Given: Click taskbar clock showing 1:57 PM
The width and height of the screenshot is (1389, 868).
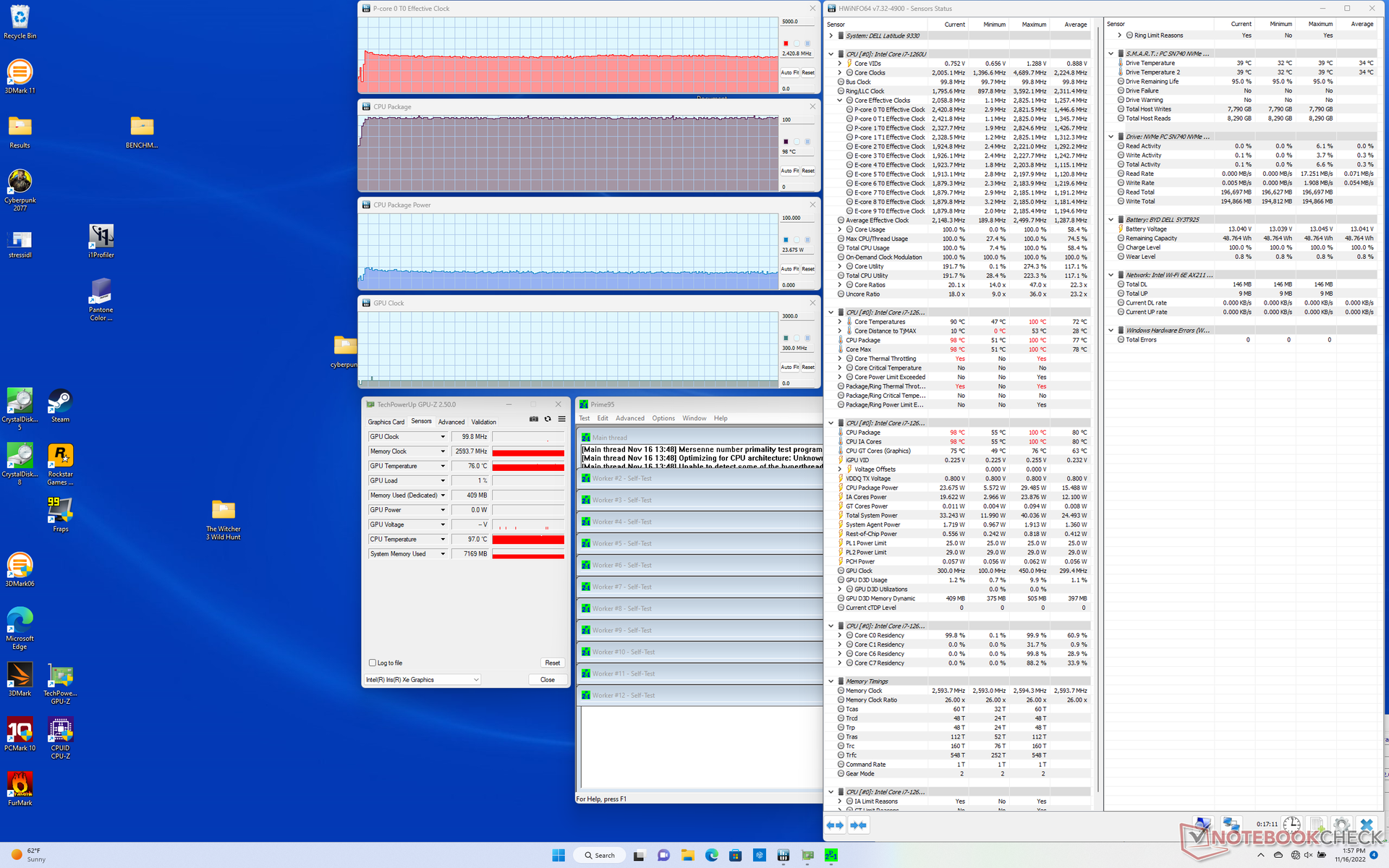Looking at the screenshot, I should (x=1351, y=855).
